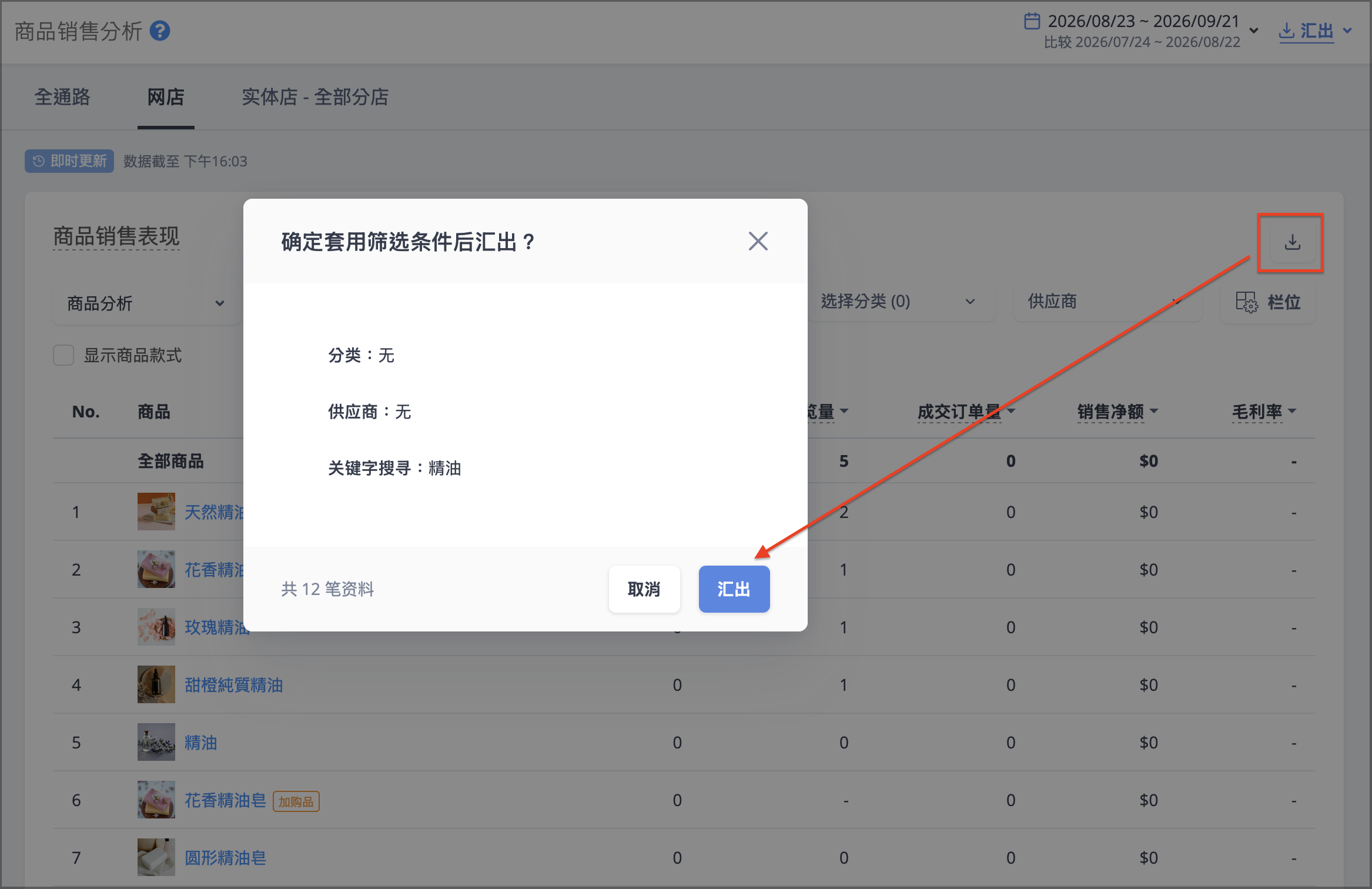Click the 甜橙純質精油 product thumbnail
The width and height of the screenshot is (1372, 889).
coord(156,684)
